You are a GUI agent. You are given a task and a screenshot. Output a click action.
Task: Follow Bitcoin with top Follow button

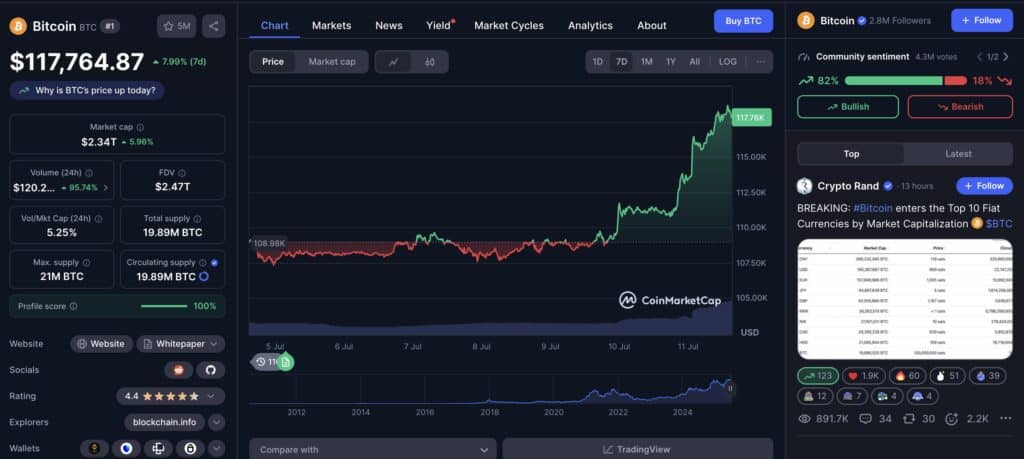coord(982,20)
